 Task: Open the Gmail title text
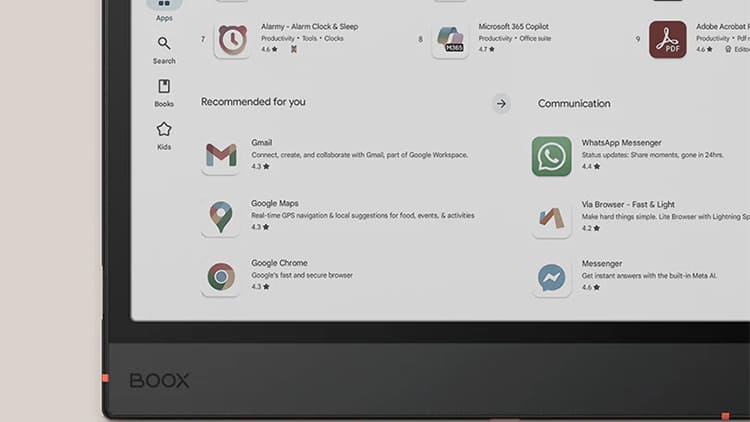[x=262, y=143]
